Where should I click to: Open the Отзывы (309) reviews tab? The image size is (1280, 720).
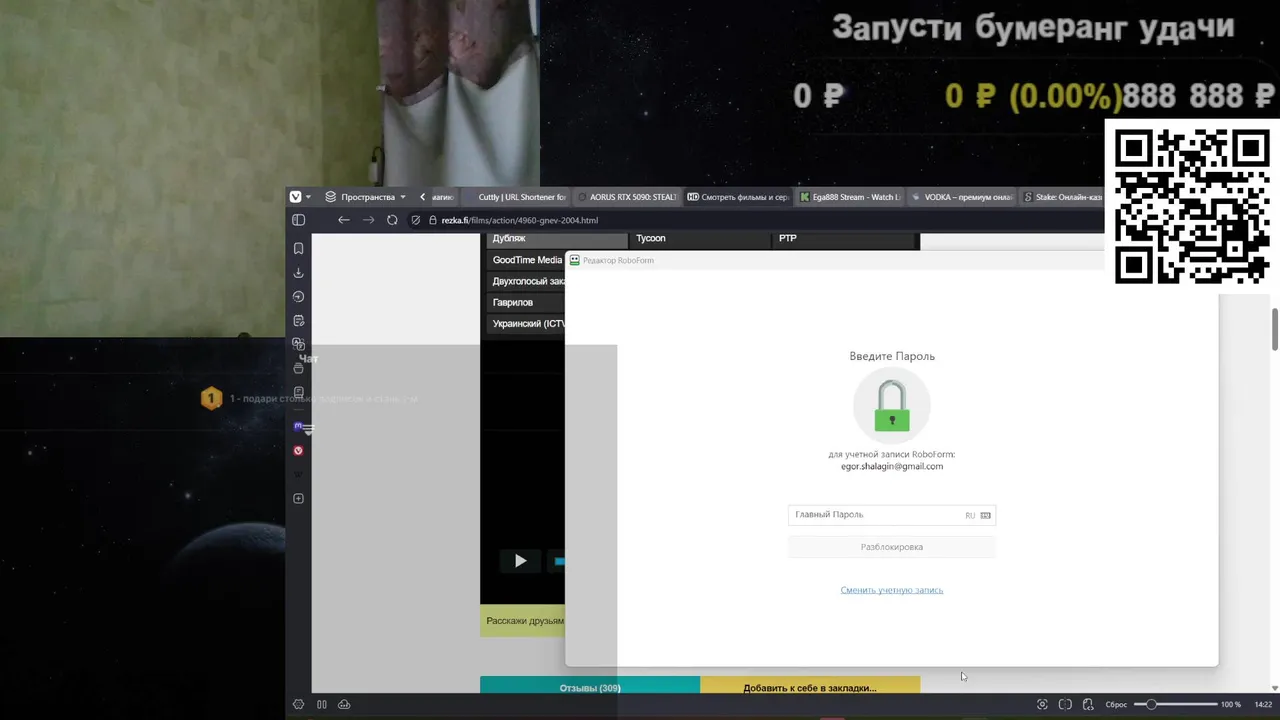point(590,687)
